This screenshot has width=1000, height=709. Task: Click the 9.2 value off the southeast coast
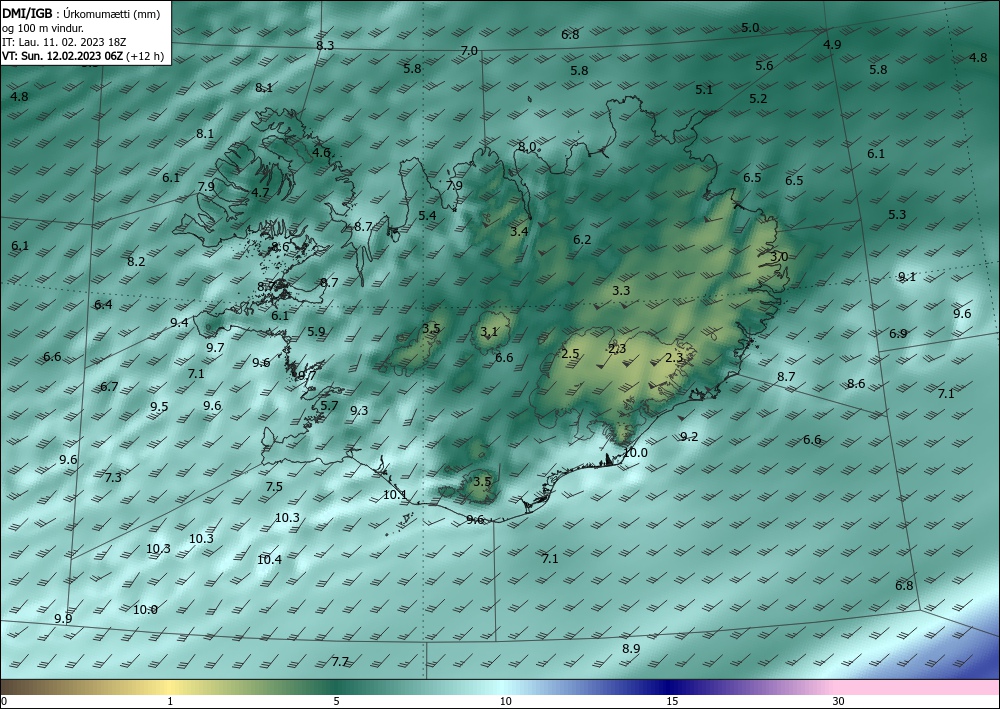point(689,437)
